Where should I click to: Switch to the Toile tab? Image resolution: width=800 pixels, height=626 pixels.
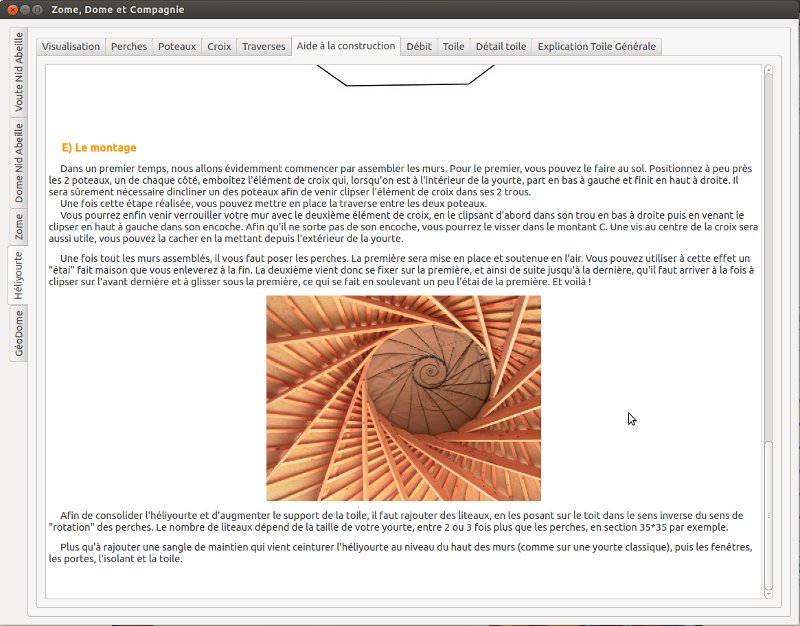click(454, 46)
